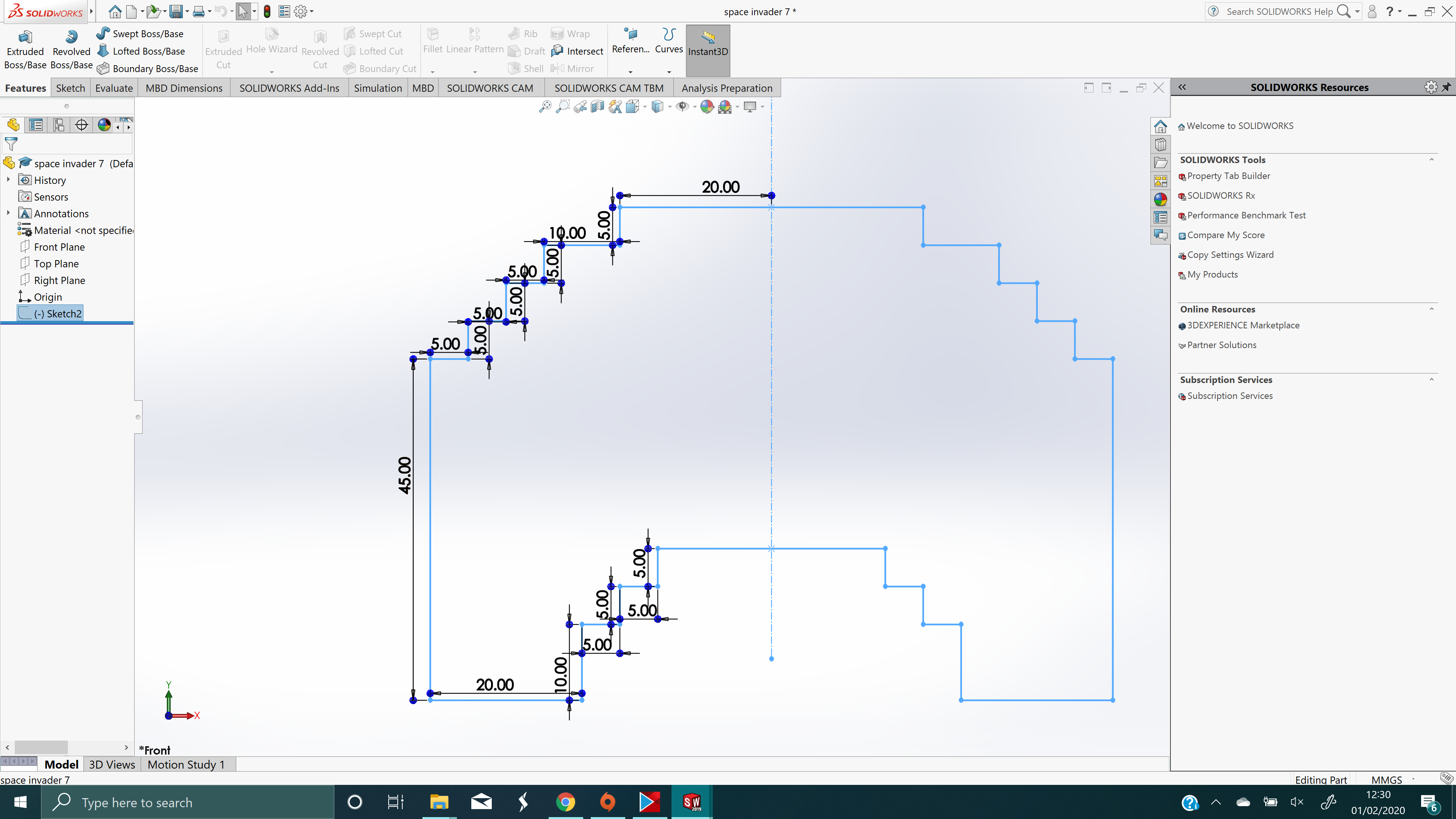Open Property Tab Builder link

(1229, 176)
